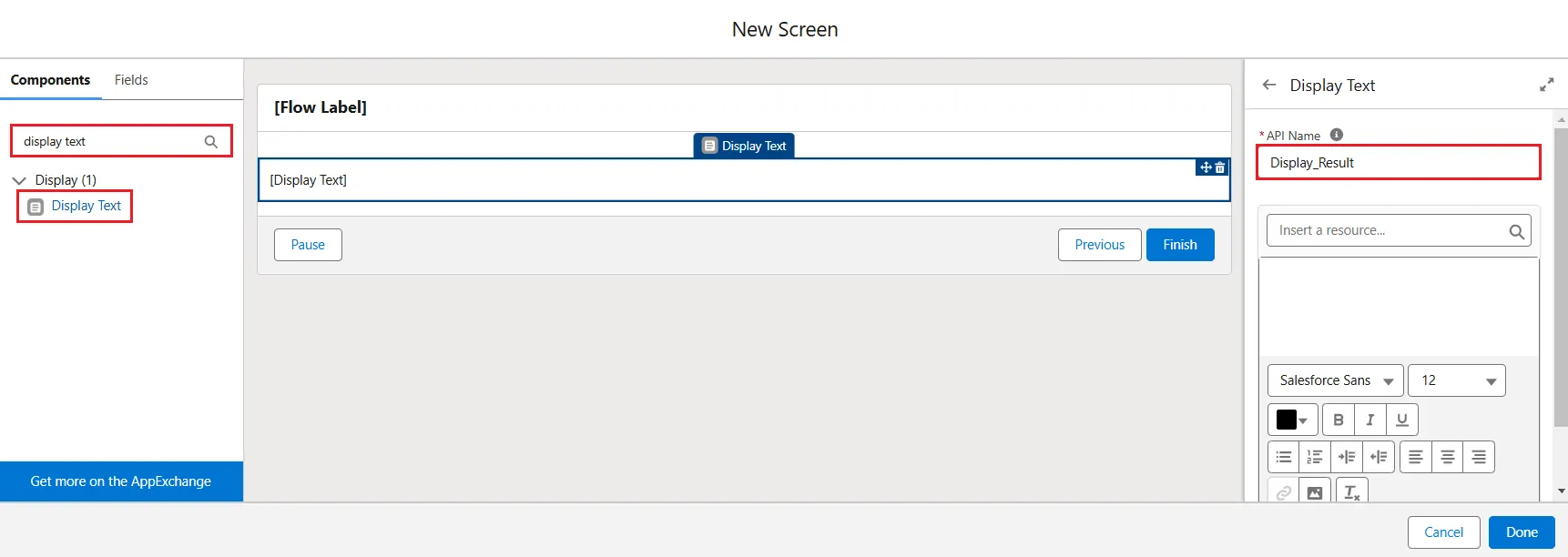
Task: Click the insert image icon
Action: click(x=1315, y=492)
